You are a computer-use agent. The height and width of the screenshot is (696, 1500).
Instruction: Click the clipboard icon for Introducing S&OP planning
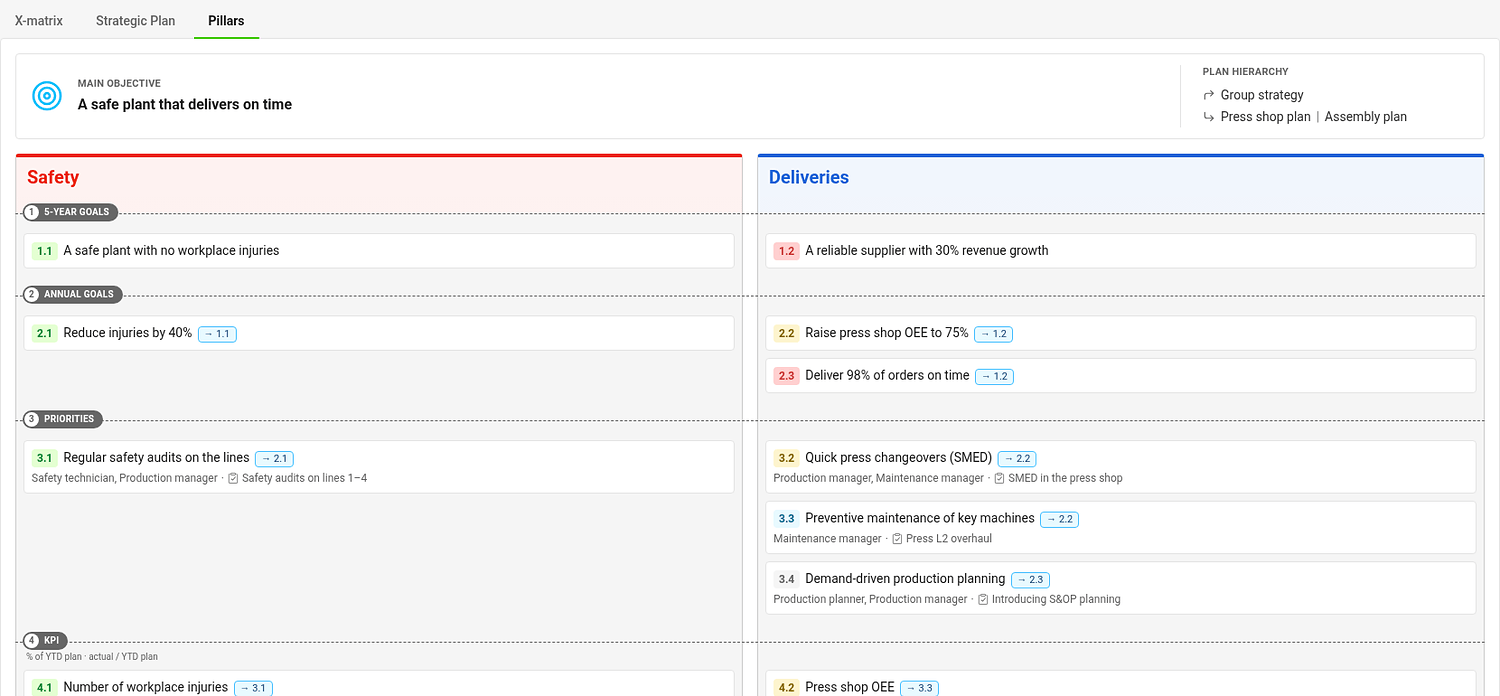(983, 600)
